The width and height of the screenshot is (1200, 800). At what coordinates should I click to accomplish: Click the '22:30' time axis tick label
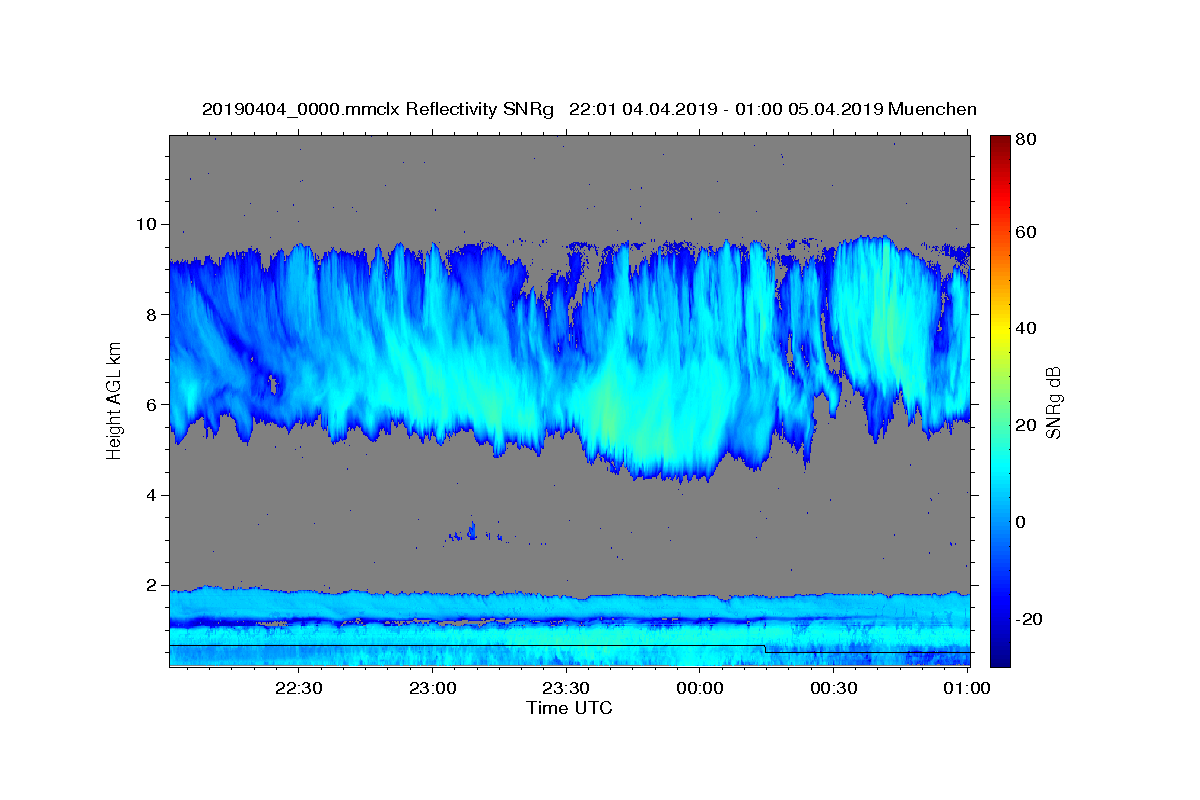click(298, 689)
